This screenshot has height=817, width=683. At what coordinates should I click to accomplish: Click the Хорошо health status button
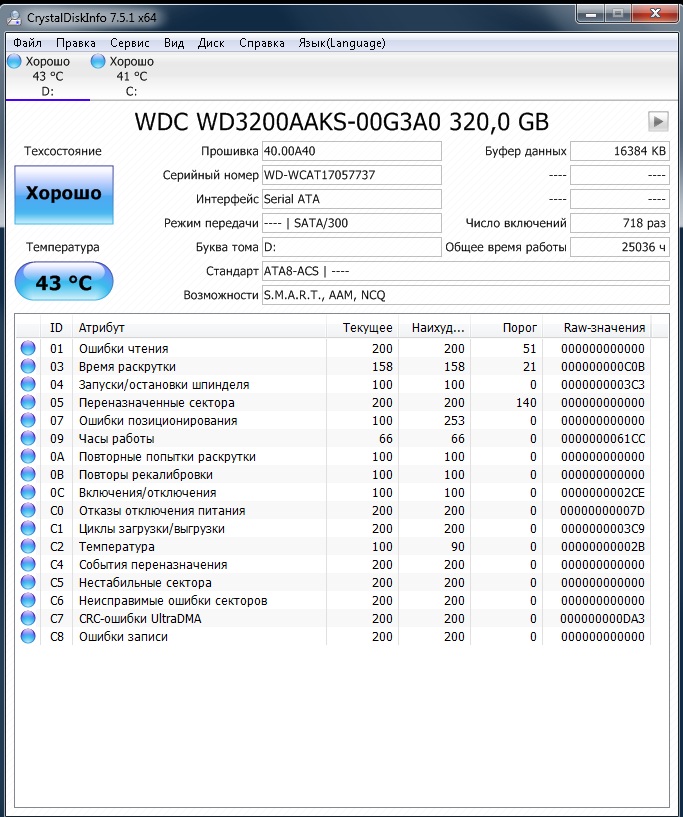(64, 194)
